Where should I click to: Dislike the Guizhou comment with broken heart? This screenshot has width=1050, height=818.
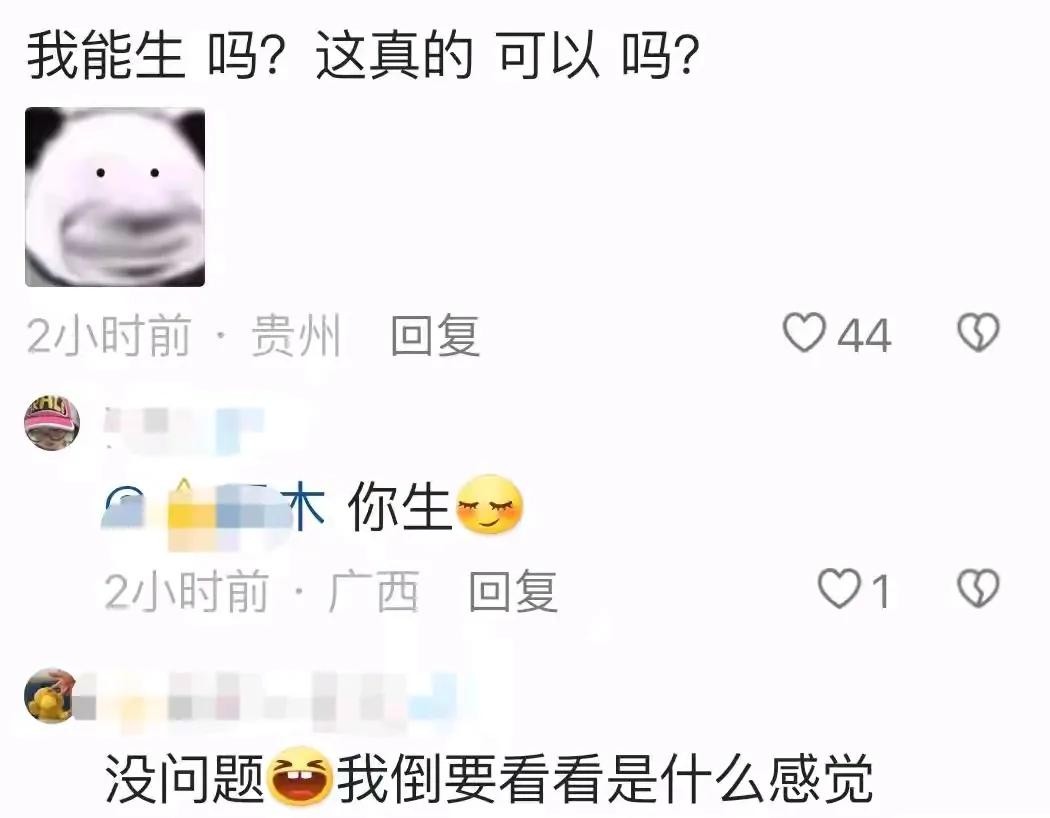978,333
